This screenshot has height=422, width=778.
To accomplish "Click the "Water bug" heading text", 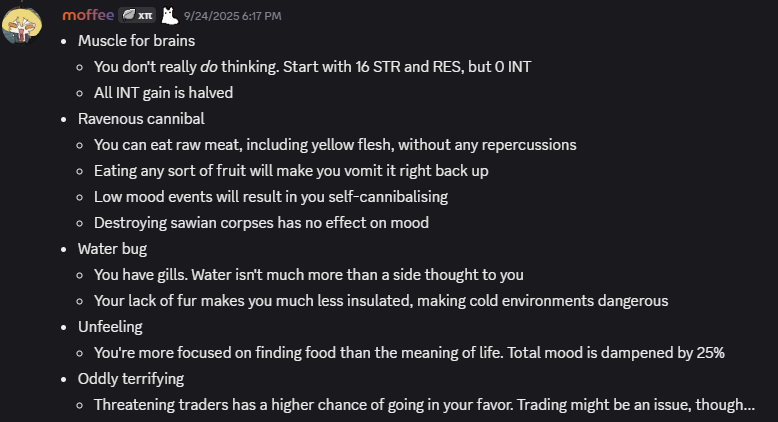I will pos(112,248).
